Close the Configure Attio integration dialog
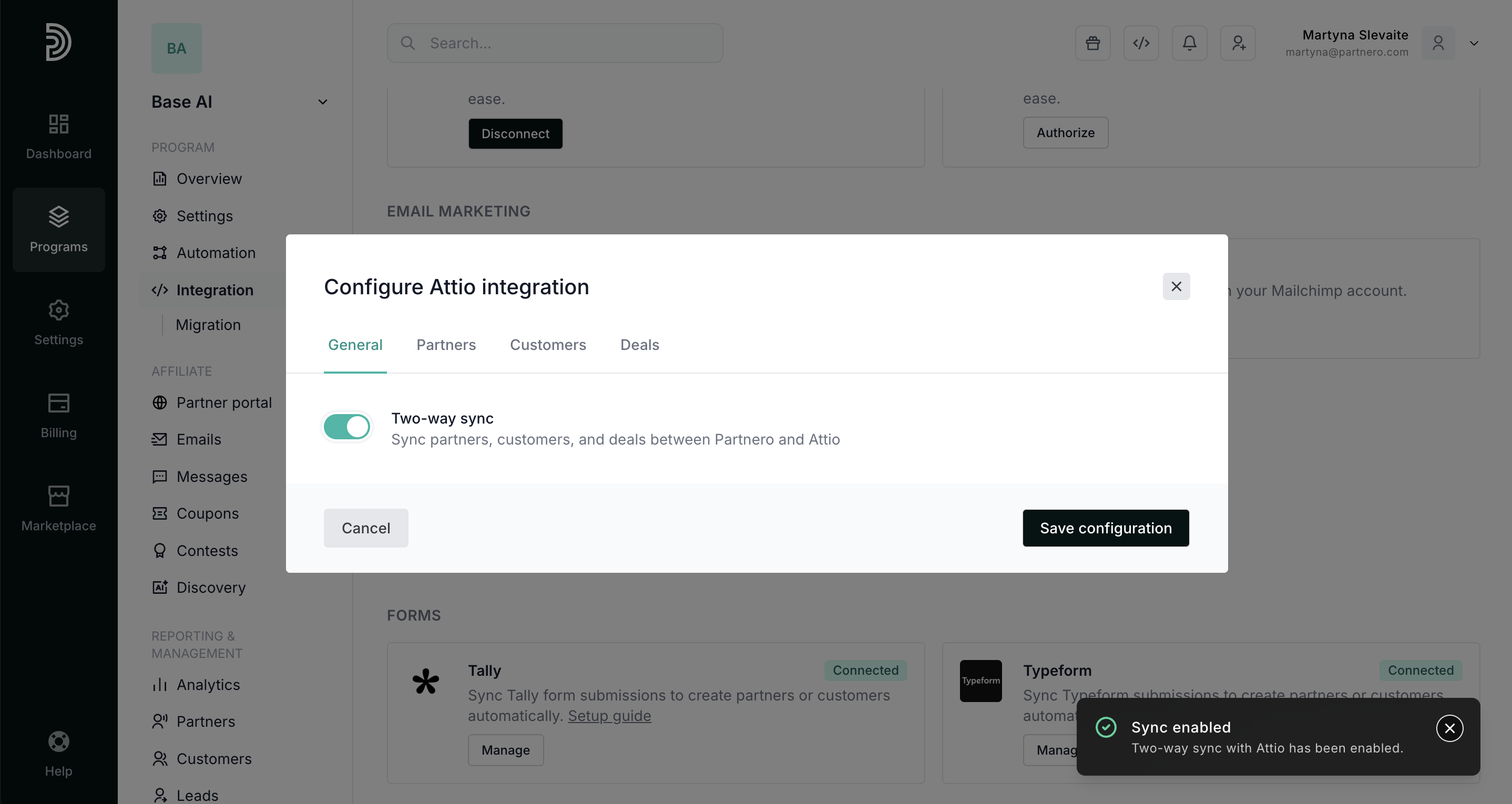Screen dimensions: 1512x804 click(x=1176, y=286)
